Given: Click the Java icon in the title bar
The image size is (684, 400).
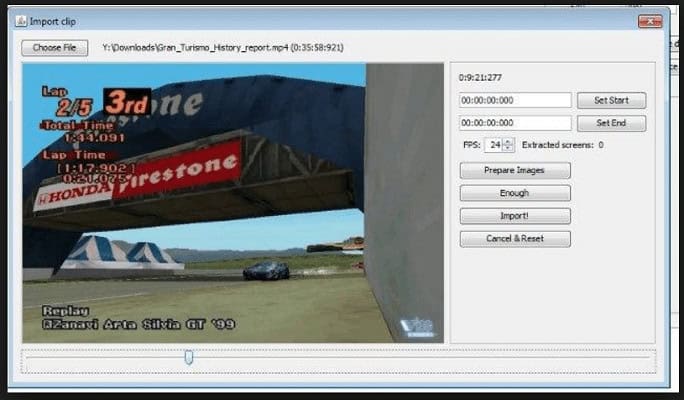Looking at the screenshot, I should (x=21, y=21).
